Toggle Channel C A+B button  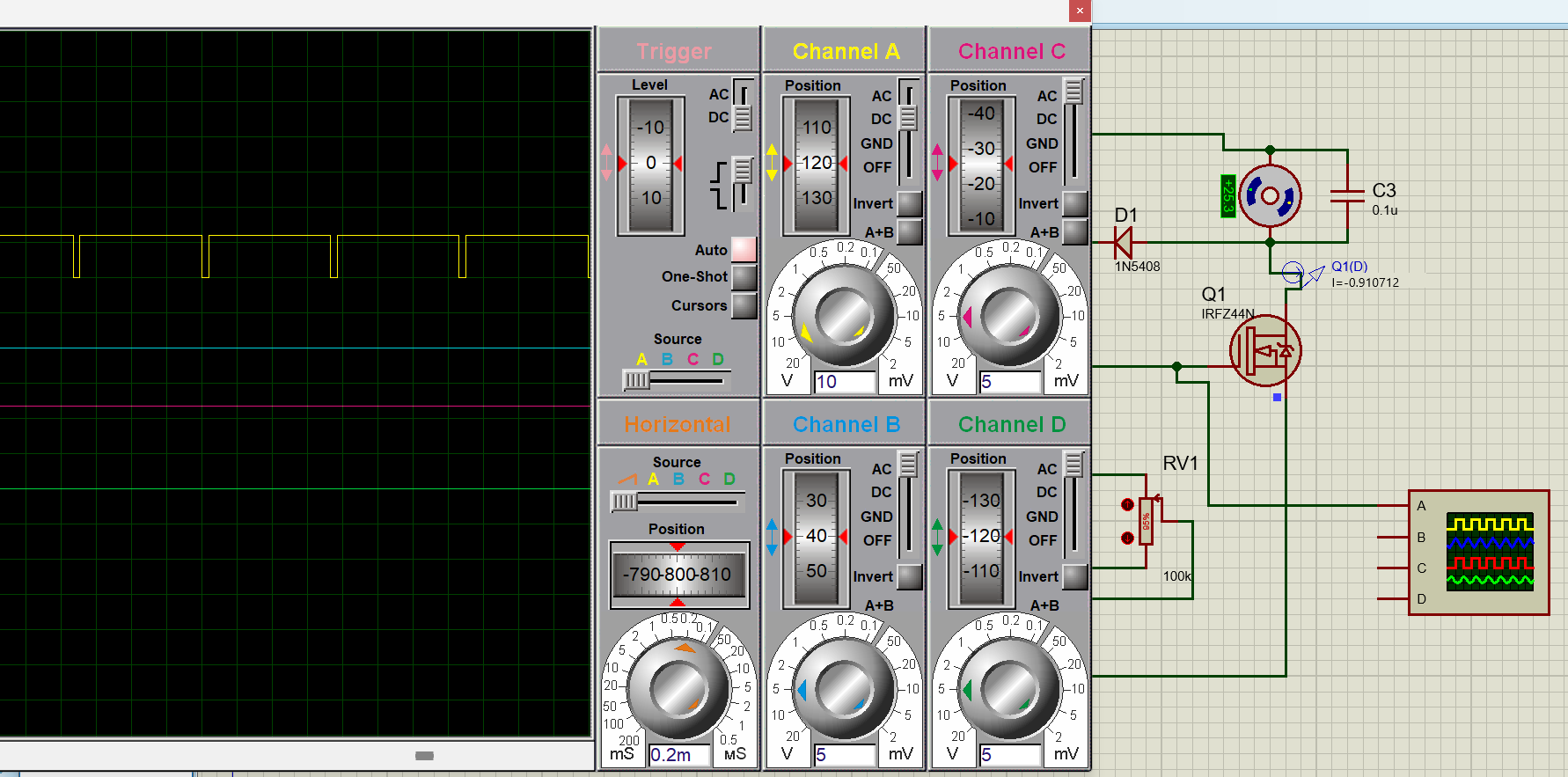1074,232
